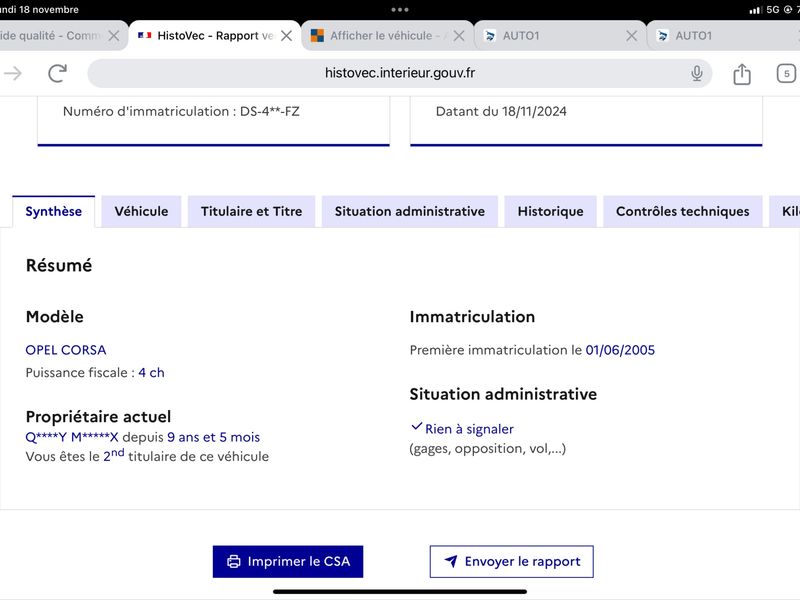
Task: Click the Propriétaire actuel heading
Action: pyautogui.click(x=98, y=417)
